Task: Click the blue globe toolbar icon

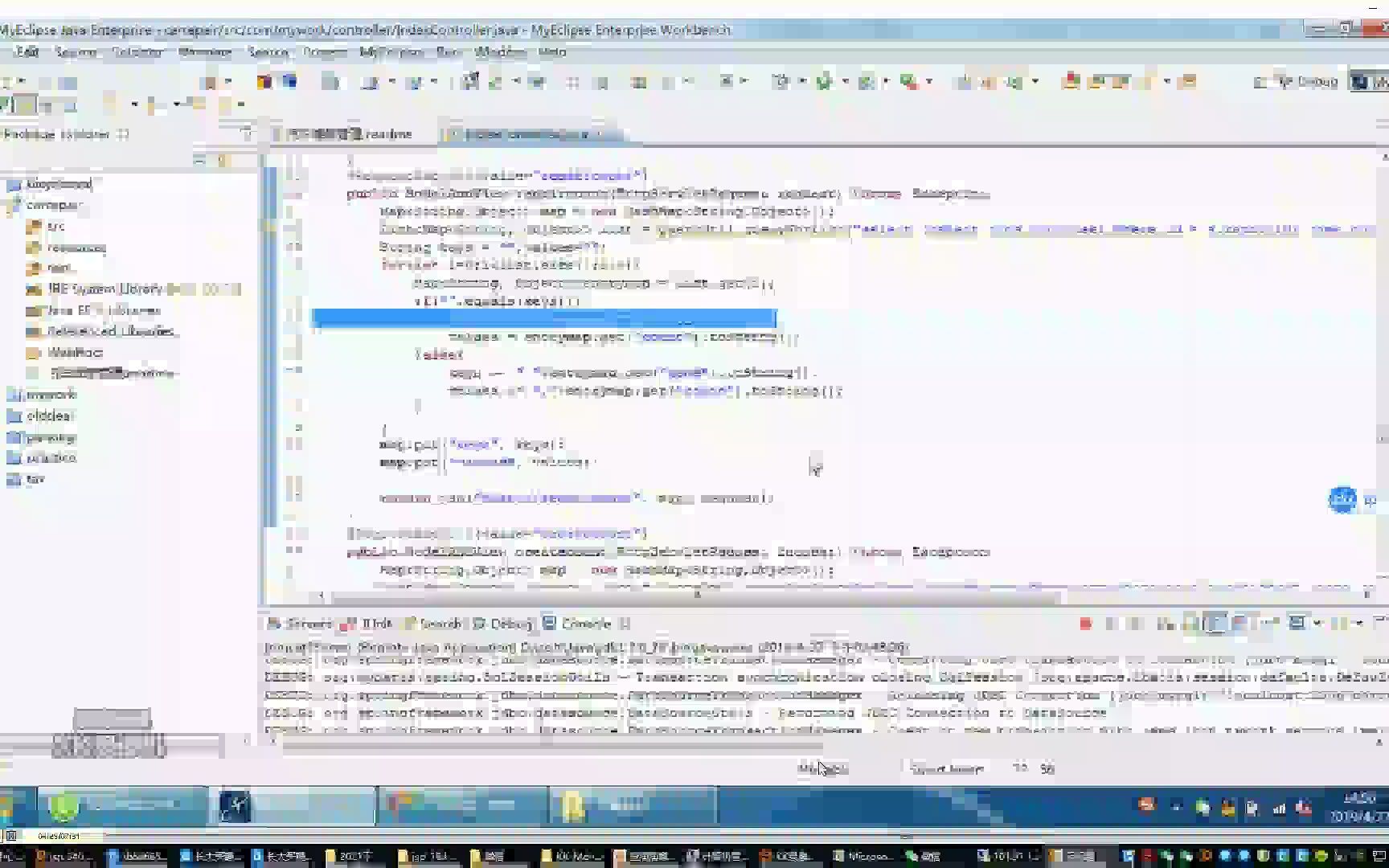Action: [x=289, y=81]
